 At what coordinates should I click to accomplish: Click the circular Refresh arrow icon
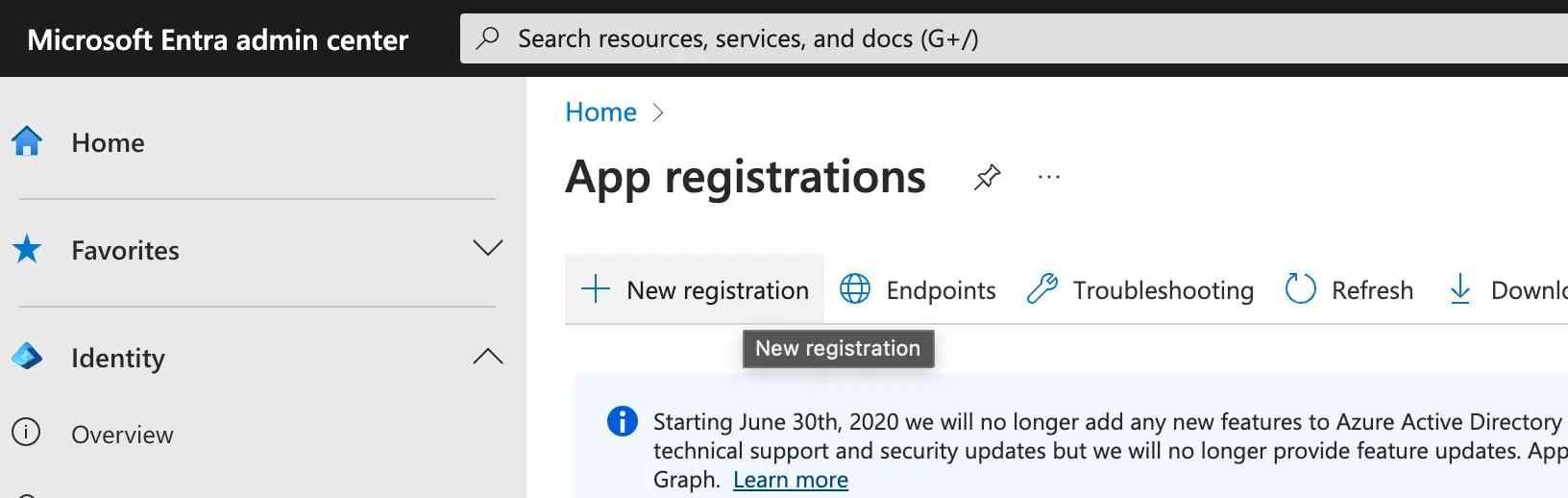click(1300, 288)
